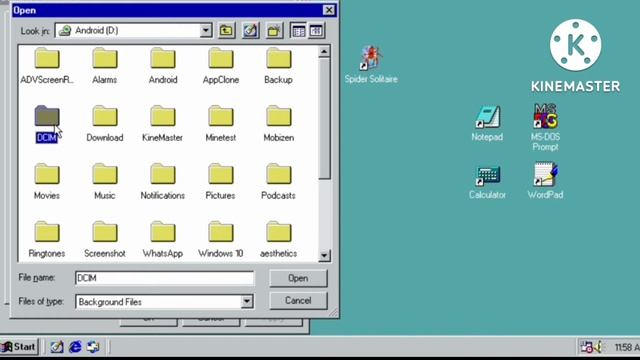Select the Notepad desktop shortcut
Viewport: 640px width, 360px height.
(487, 123)
